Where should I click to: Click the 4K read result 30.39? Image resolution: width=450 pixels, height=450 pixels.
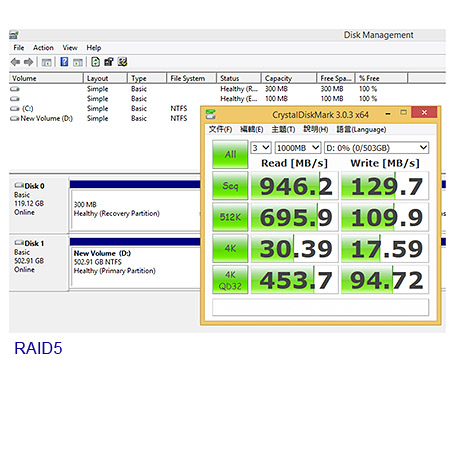coord(294,248)
